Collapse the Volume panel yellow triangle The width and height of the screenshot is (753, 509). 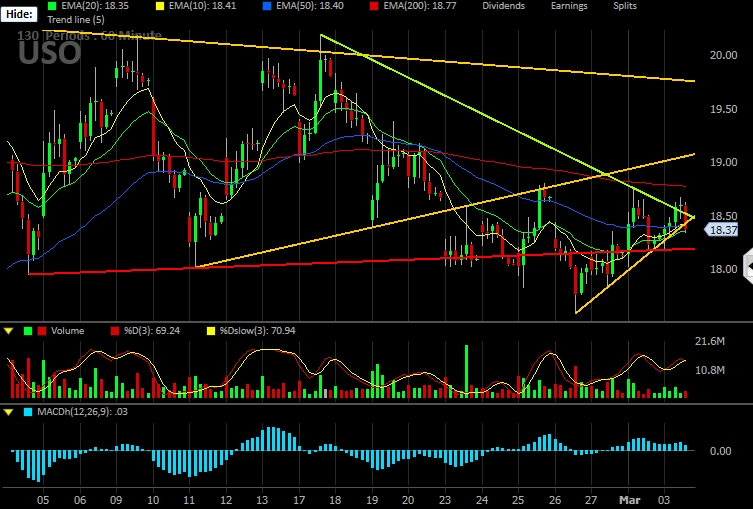pos(8,331)
